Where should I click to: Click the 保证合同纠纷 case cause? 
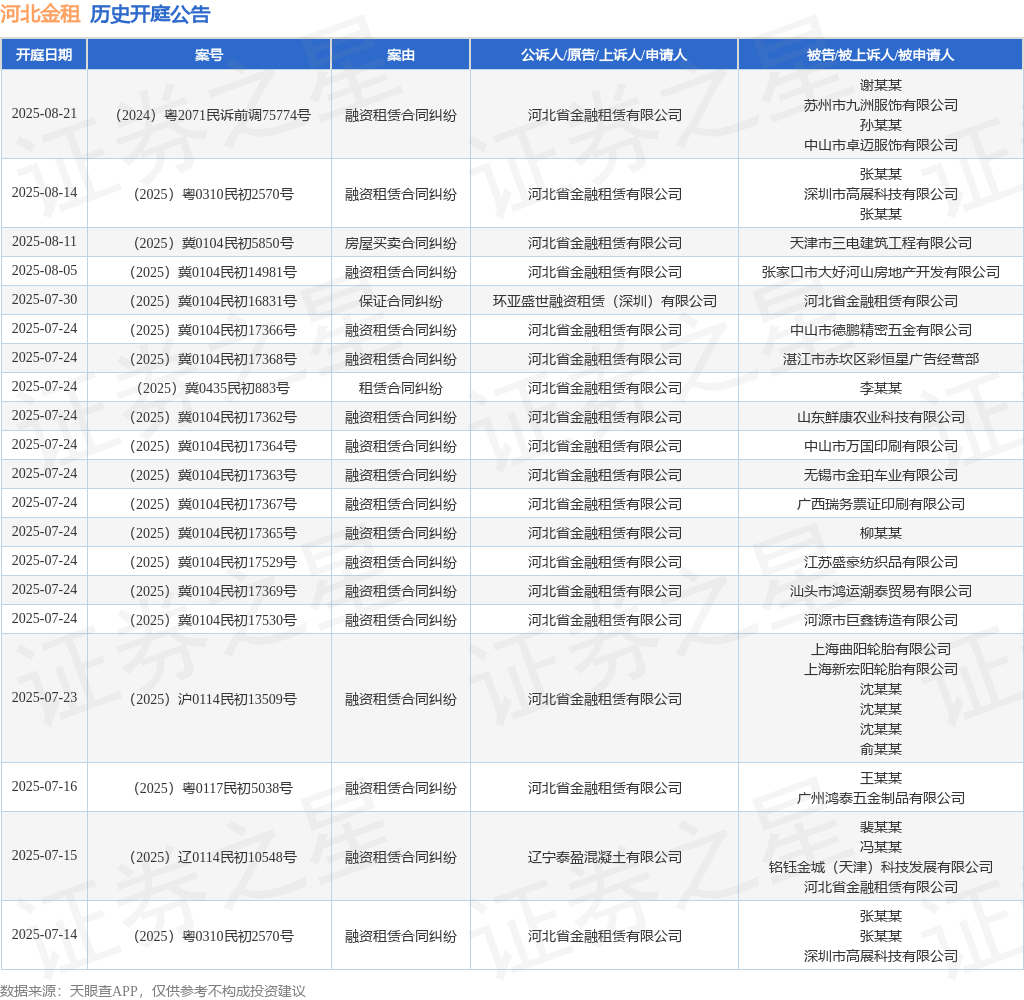pos(400,301)
